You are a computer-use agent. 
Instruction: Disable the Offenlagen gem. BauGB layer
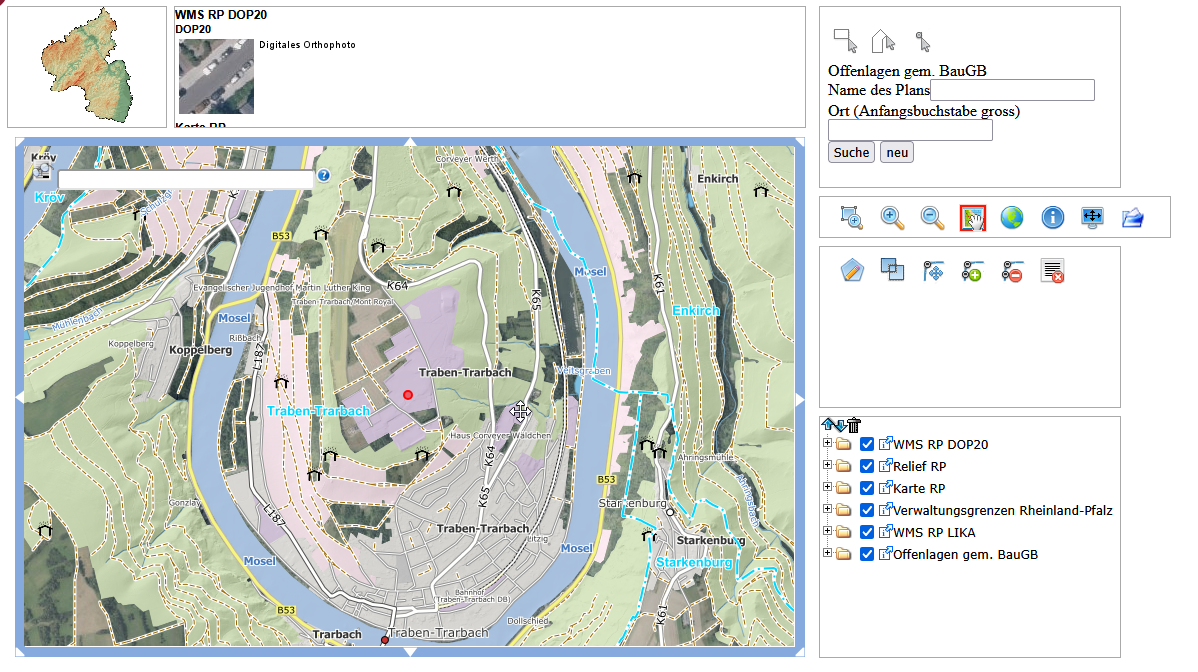coord(867,555)
